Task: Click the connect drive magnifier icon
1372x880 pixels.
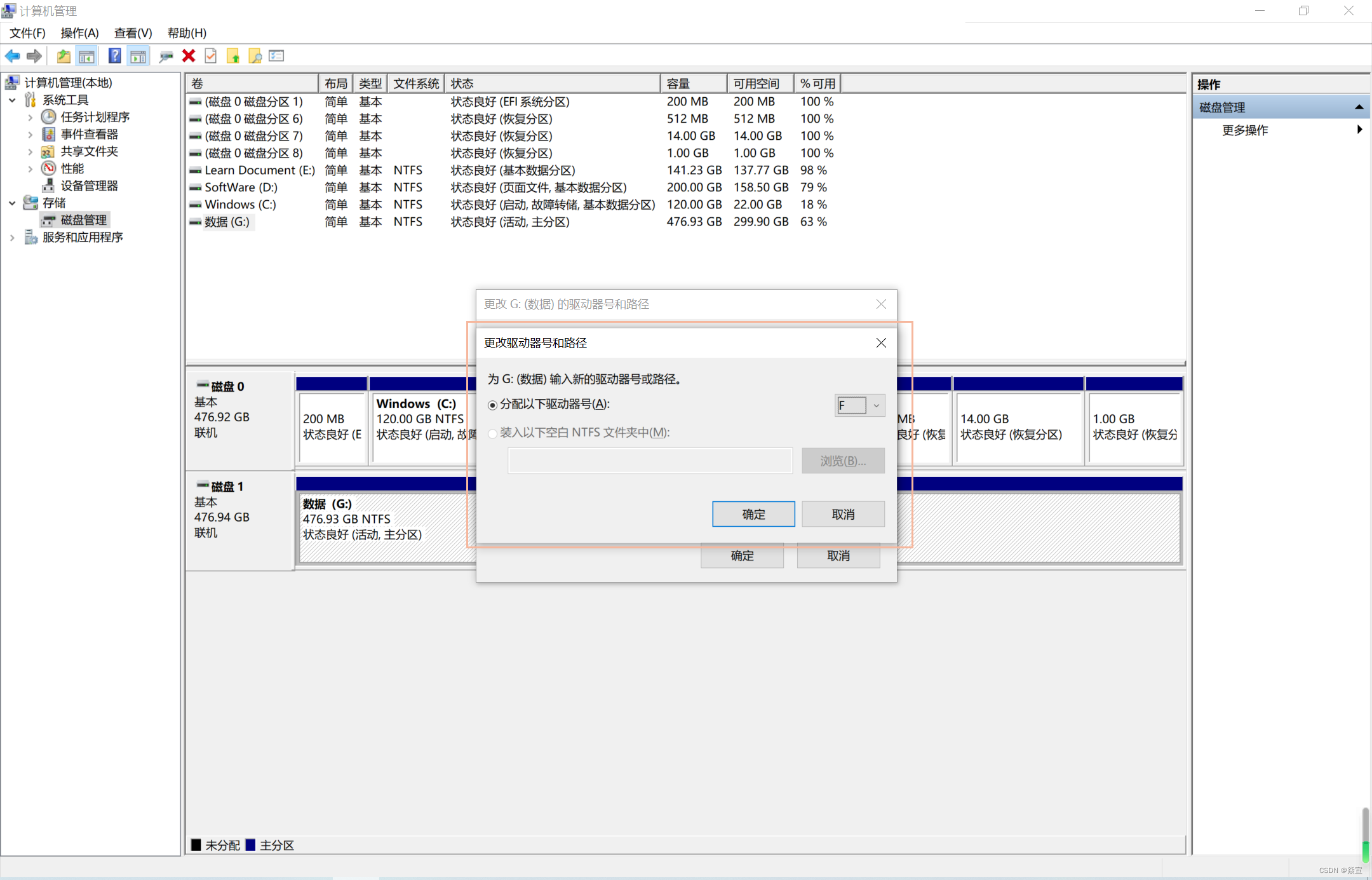Action: click(x=166, y=56)
